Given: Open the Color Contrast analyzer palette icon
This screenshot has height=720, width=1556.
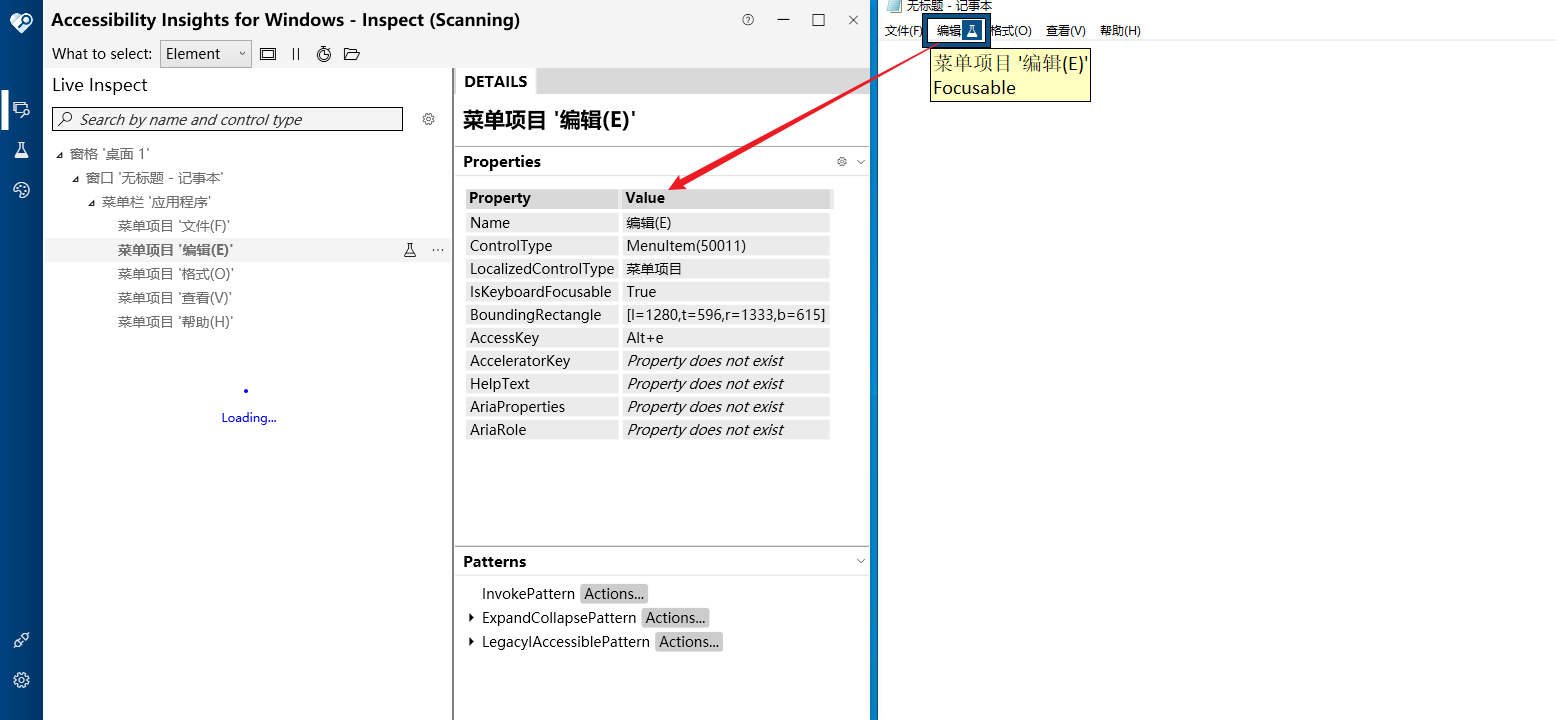Looking at the screenshot, I should click(x=21, y=189).
